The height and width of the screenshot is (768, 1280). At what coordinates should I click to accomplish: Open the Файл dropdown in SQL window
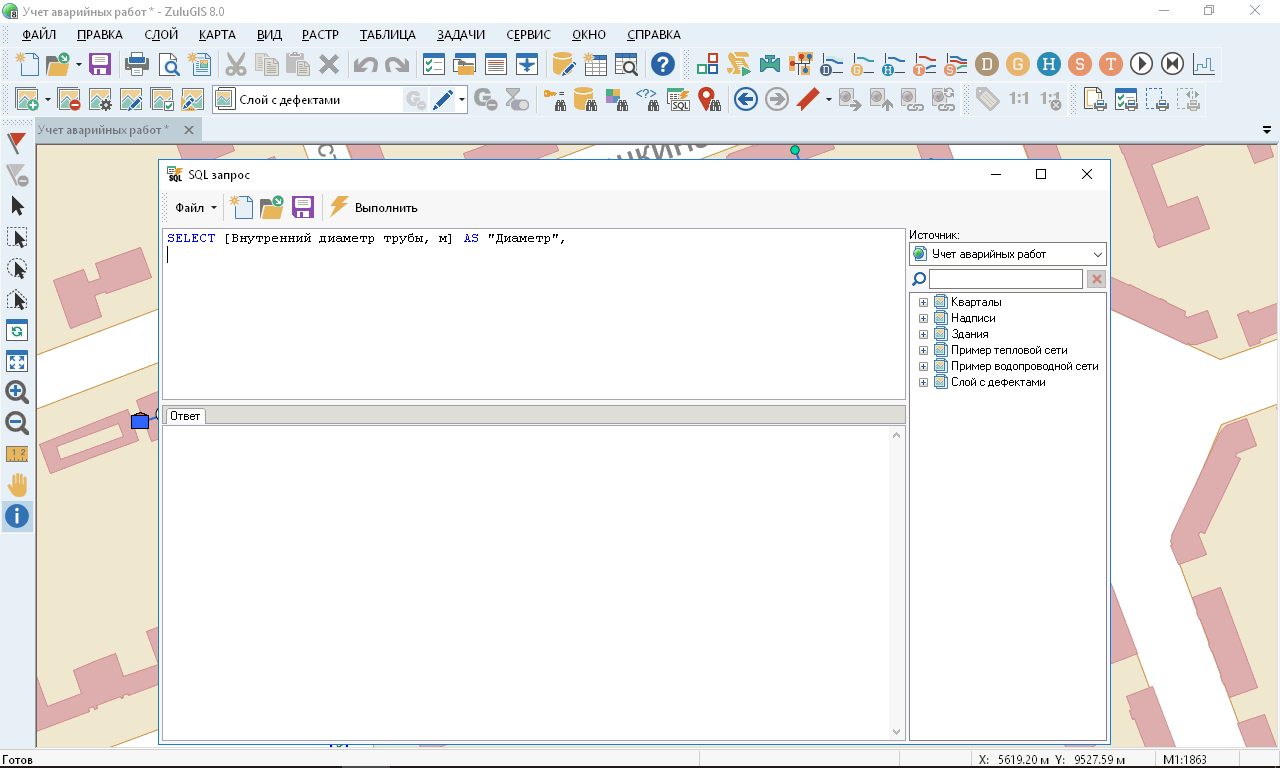[x=196, y=208]
